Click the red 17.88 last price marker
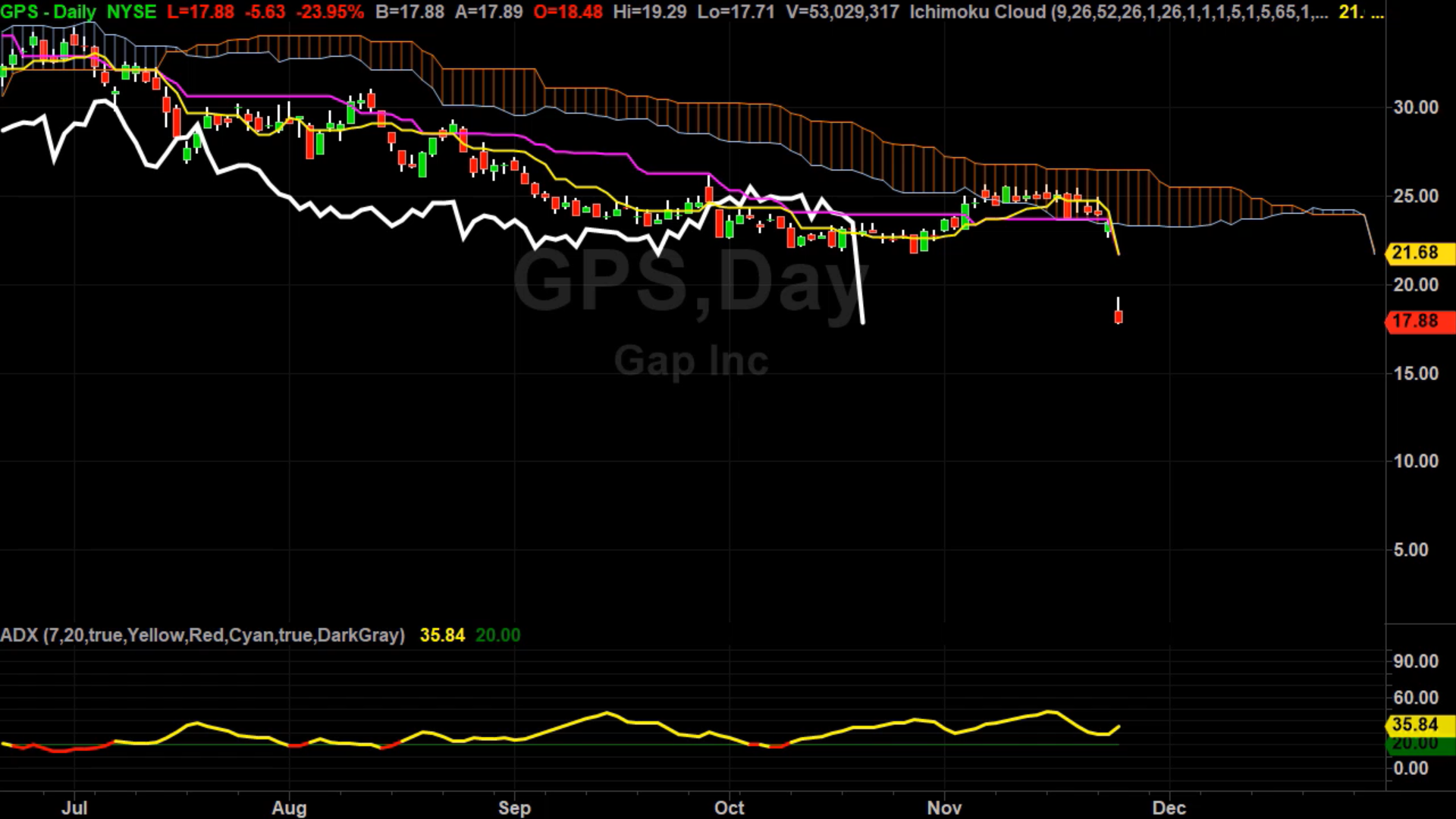Image resolution: width=1456 pixels, height=819 pixels. click(1420, 321)
